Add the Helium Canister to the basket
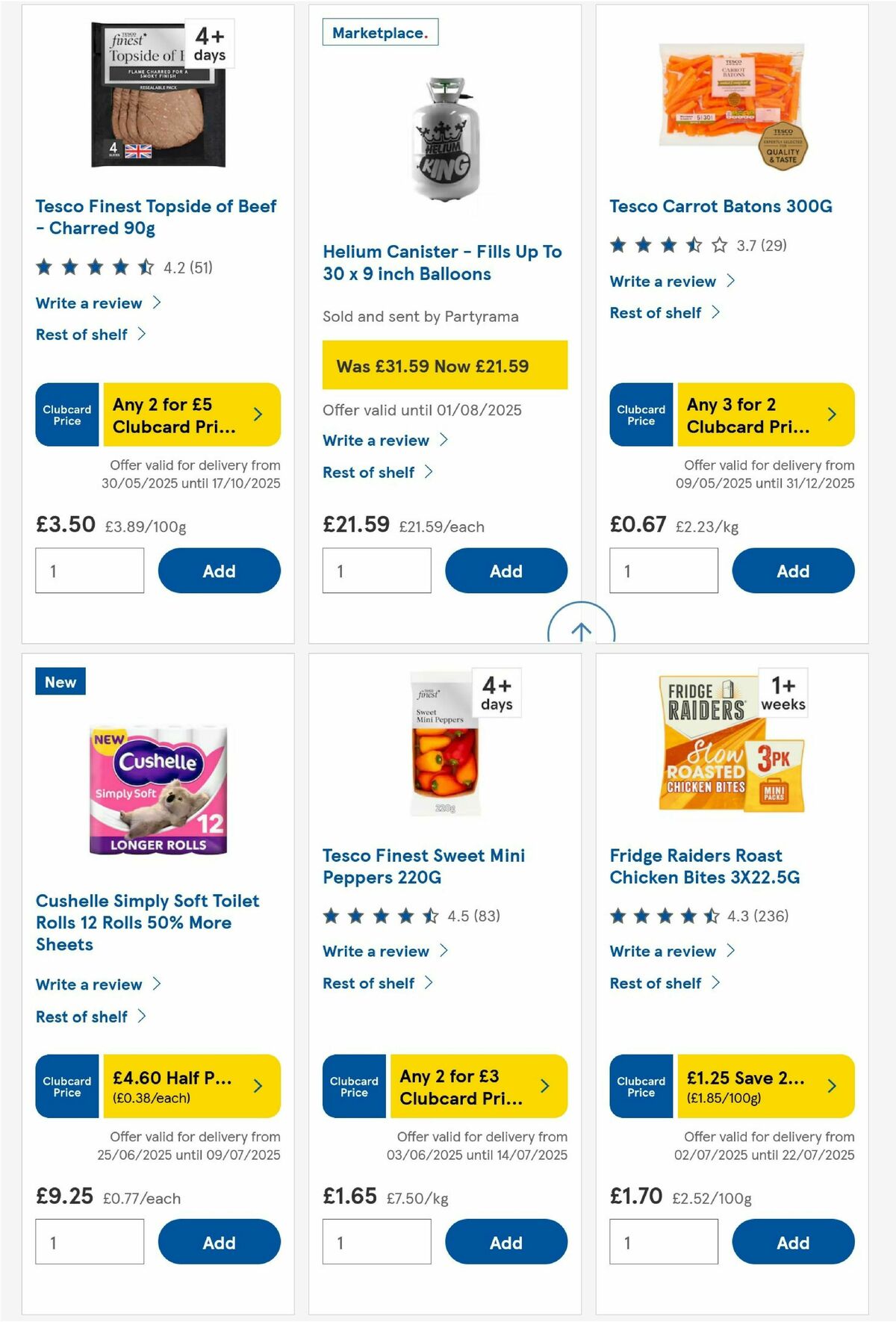The width and height of the screenshot is (896, 1322). [x=506, y=570]
